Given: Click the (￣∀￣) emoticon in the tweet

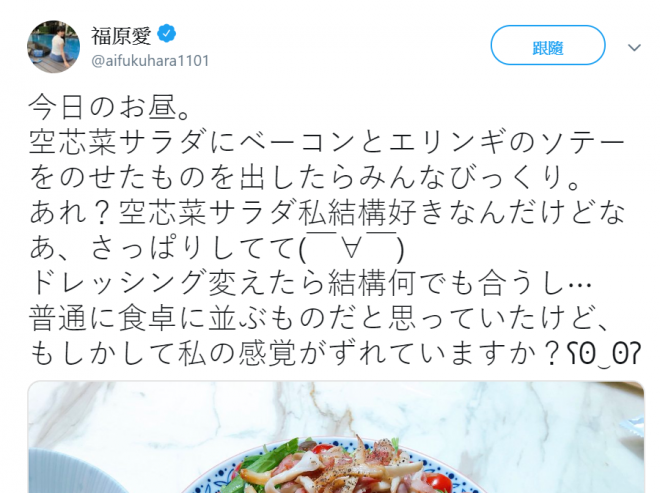Looking at the screenshot, I should (x=351, y=248).
